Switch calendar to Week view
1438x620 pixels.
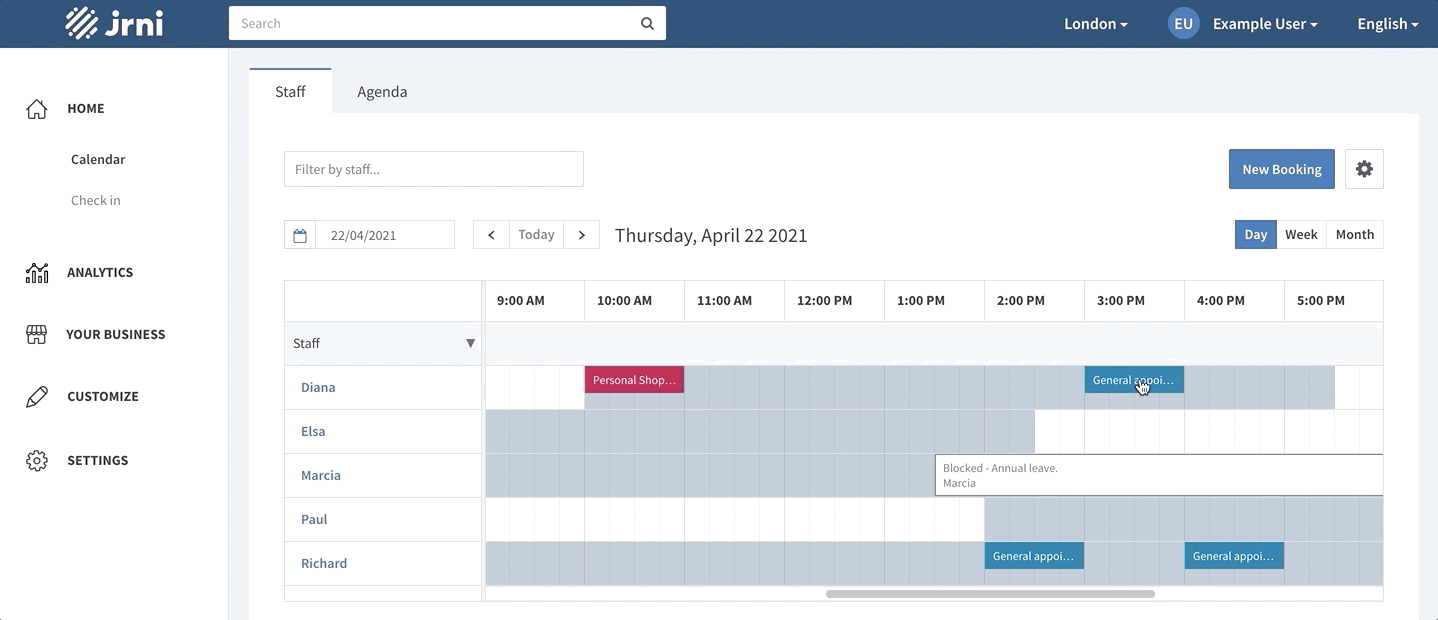click(x=1301, y=234)
